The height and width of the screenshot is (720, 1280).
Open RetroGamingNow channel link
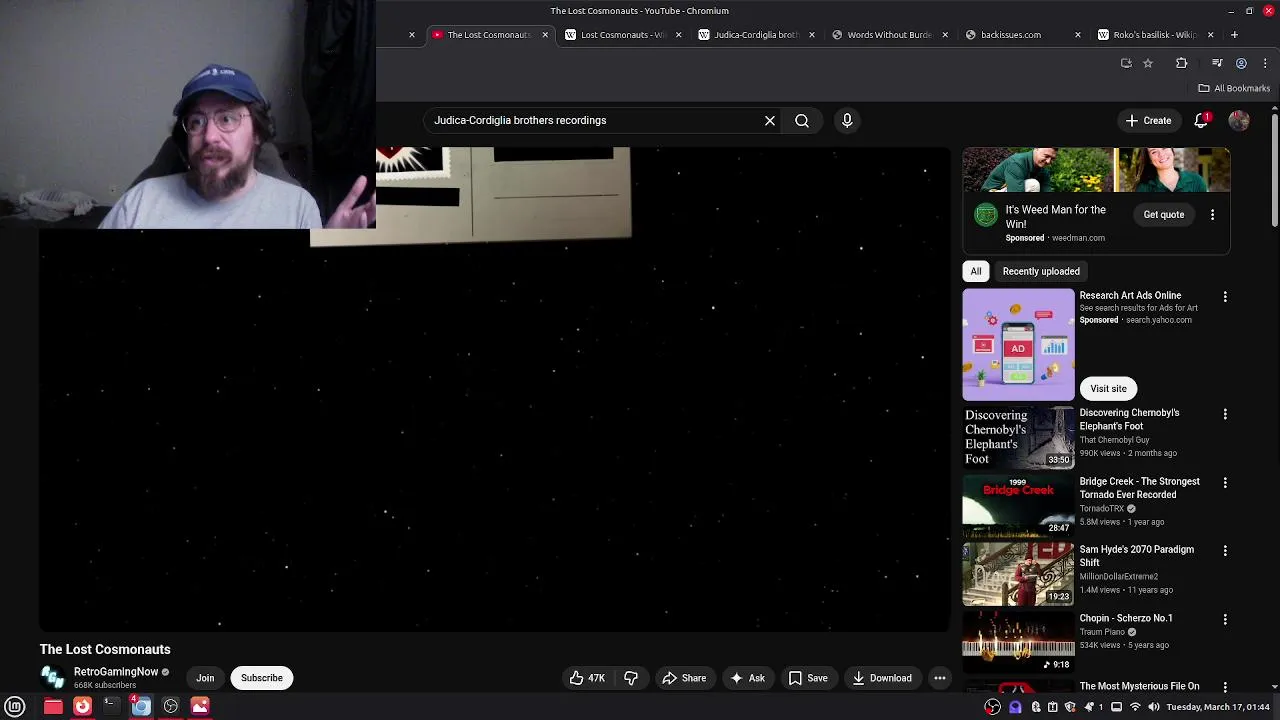[x=116, y=672]
